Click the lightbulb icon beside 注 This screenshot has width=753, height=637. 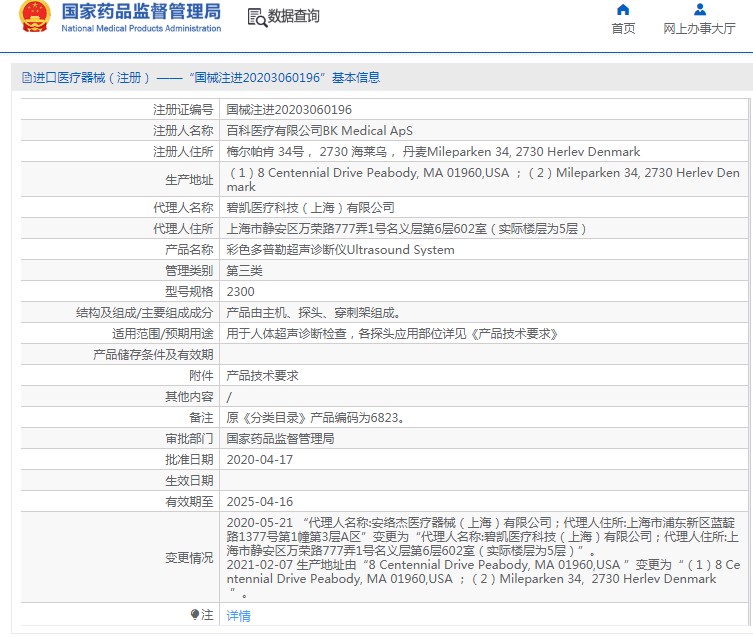pyautogui.click(x=194, y=614)
